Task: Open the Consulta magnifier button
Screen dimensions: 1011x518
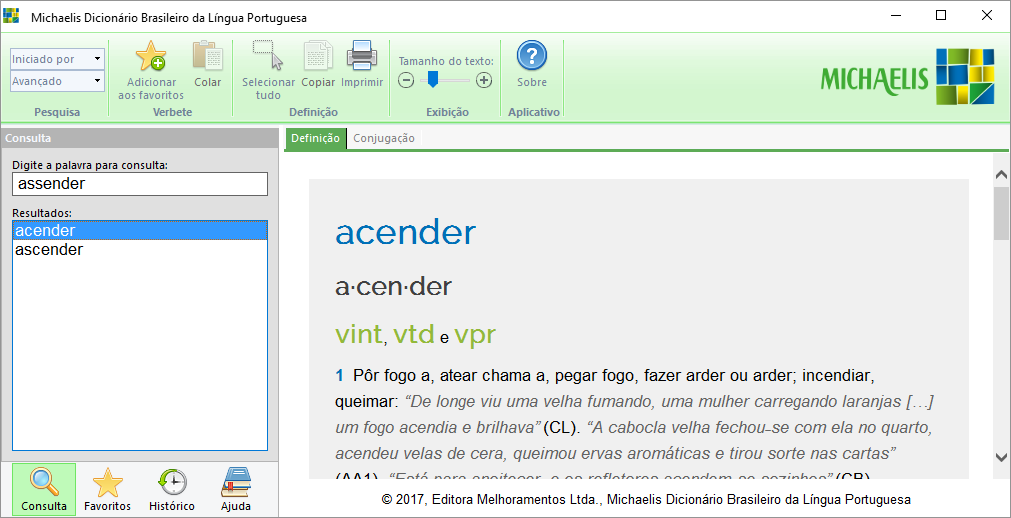Action: pos(44,488)
